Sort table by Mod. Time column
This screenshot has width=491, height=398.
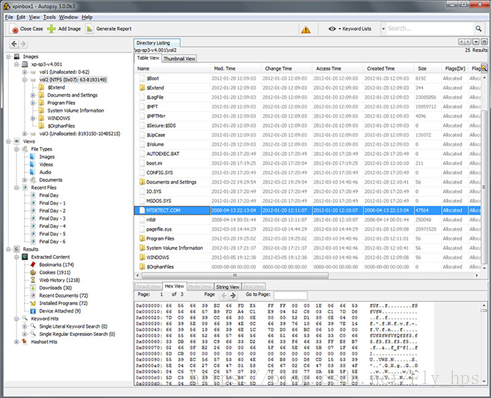coord(235,69)
